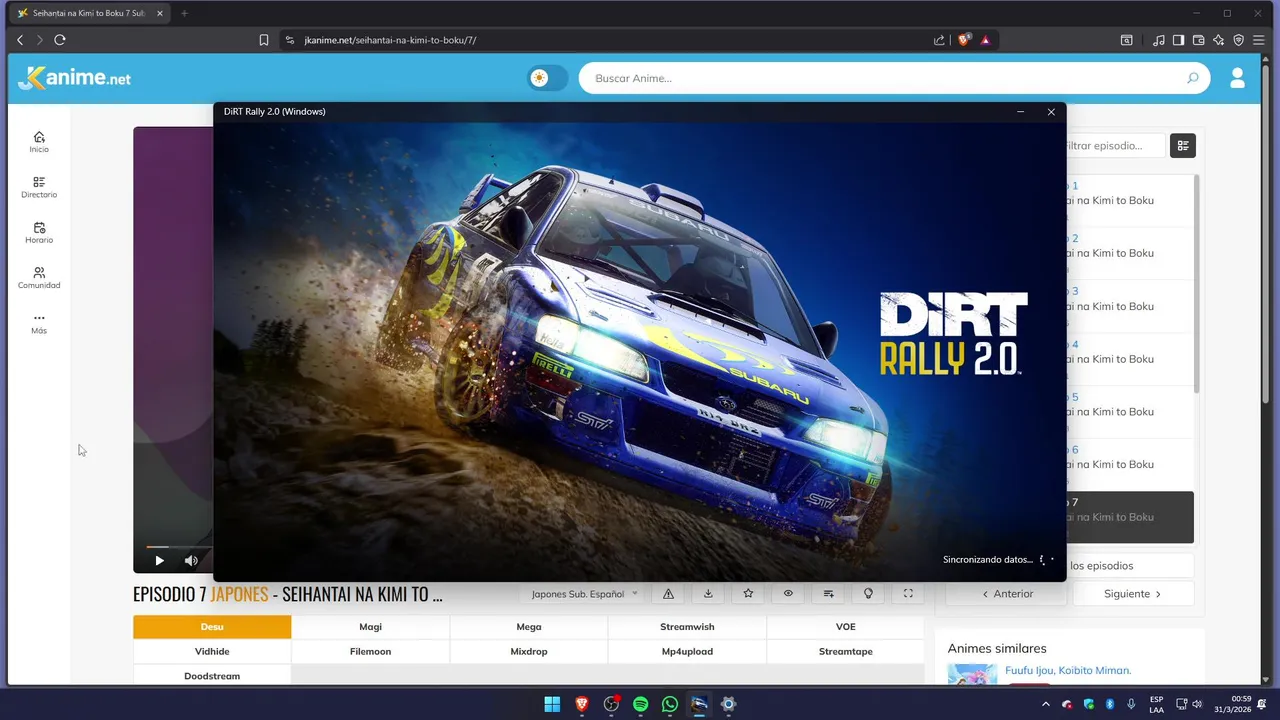Click the add to playlist icon

pyautogui.click(x=828, y=594)
